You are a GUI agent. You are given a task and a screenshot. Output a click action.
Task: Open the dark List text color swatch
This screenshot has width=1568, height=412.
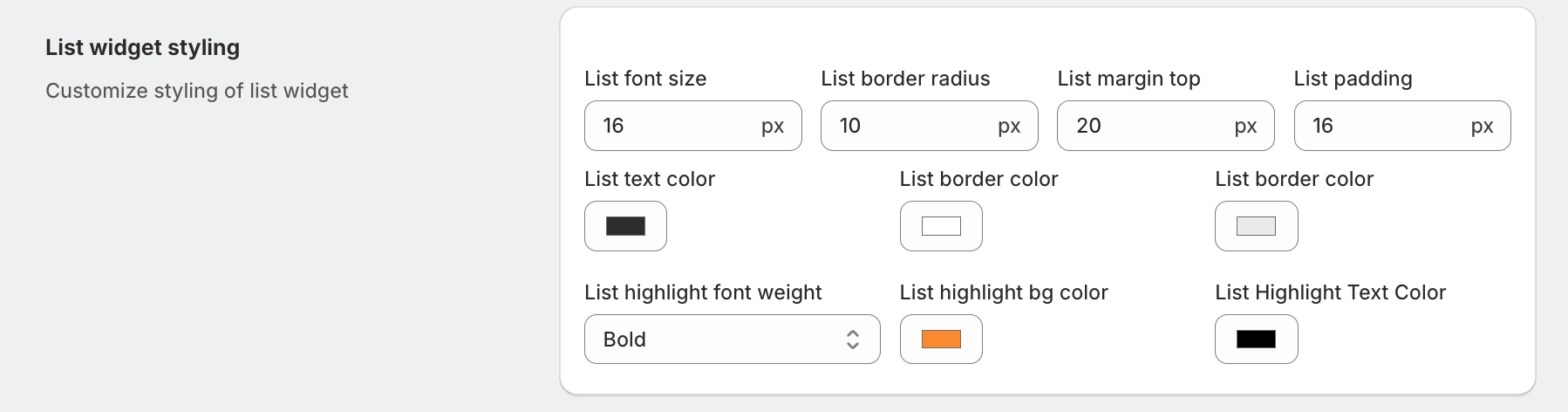click(x=625, y=226)
